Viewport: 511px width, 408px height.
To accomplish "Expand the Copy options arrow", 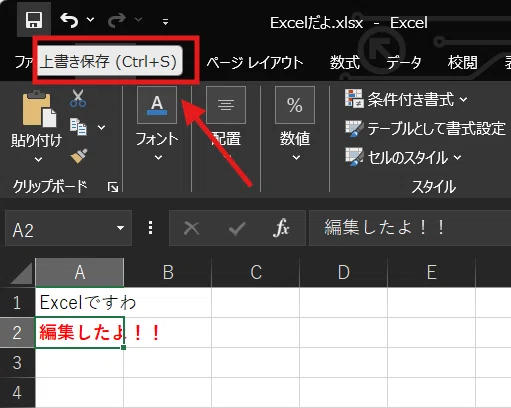I will click(x=101, y=127).
